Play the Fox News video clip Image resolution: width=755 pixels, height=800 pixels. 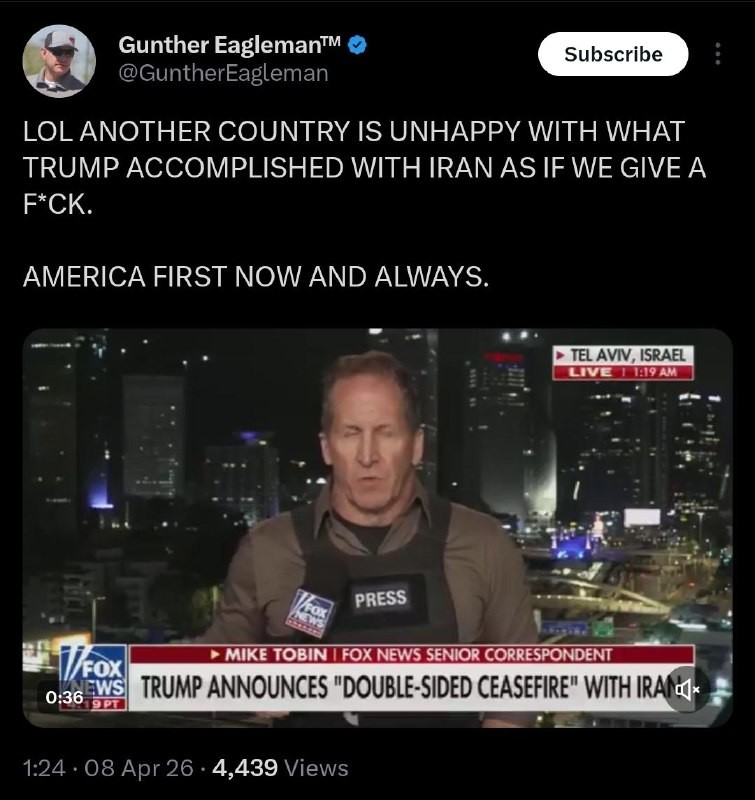click(x=378, y=528)
